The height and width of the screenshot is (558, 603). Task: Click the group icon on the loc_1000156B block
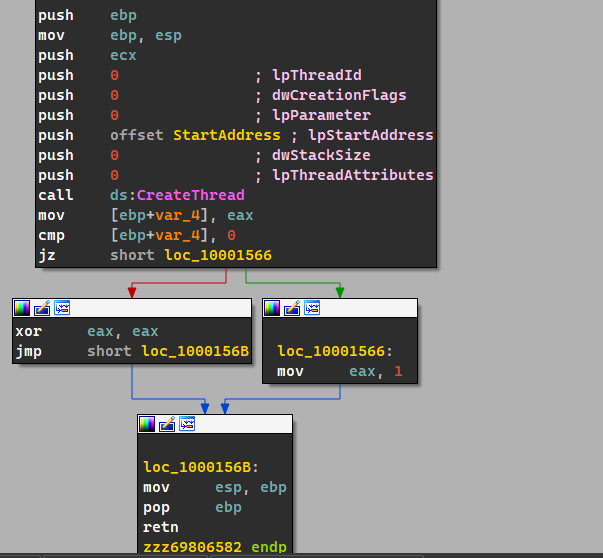[186, 424]
